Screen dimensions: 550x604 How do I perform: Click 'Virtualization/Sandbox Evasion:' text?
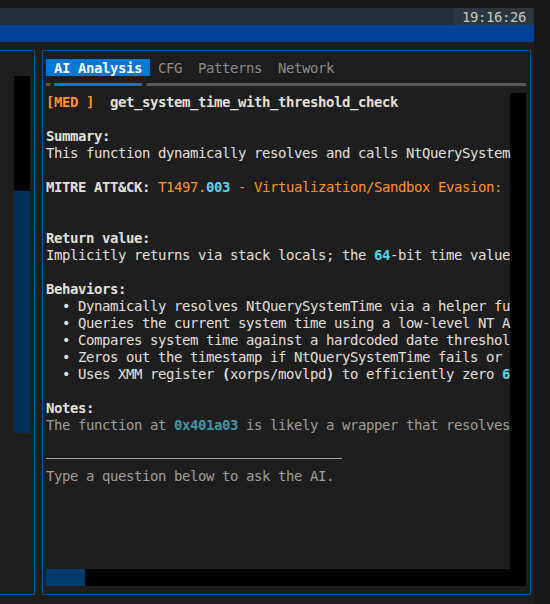pyautogui.click(x=378, y=187)
